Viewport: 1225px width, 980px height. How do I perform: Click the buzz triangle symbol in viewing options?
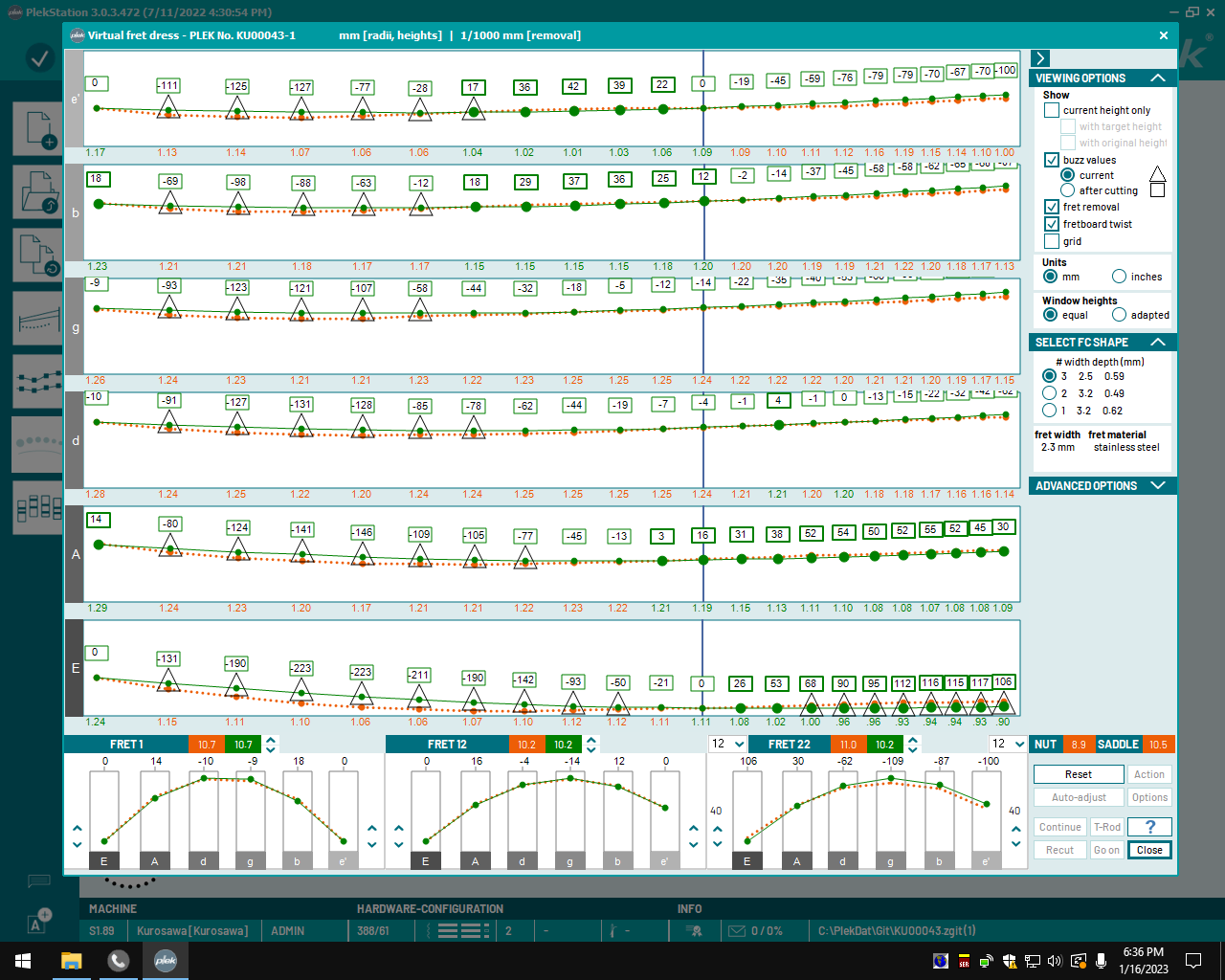(1157, 174)
